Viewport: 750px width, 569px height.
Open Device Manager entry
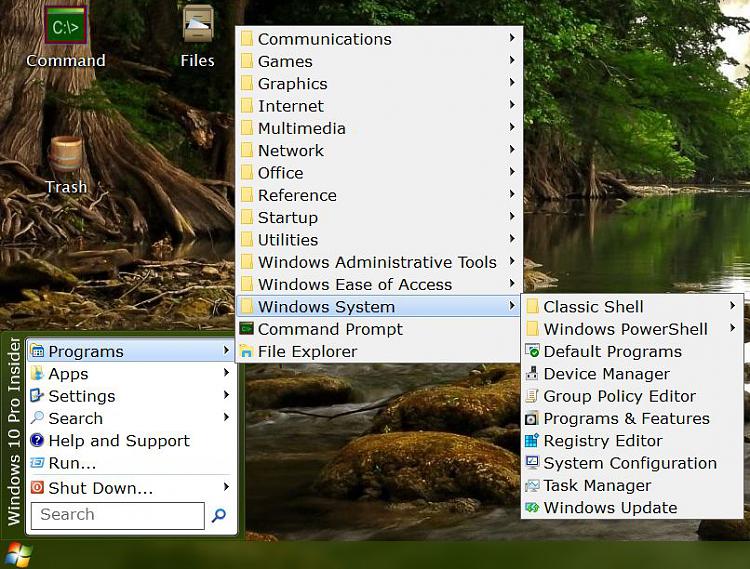click(632, 373)
